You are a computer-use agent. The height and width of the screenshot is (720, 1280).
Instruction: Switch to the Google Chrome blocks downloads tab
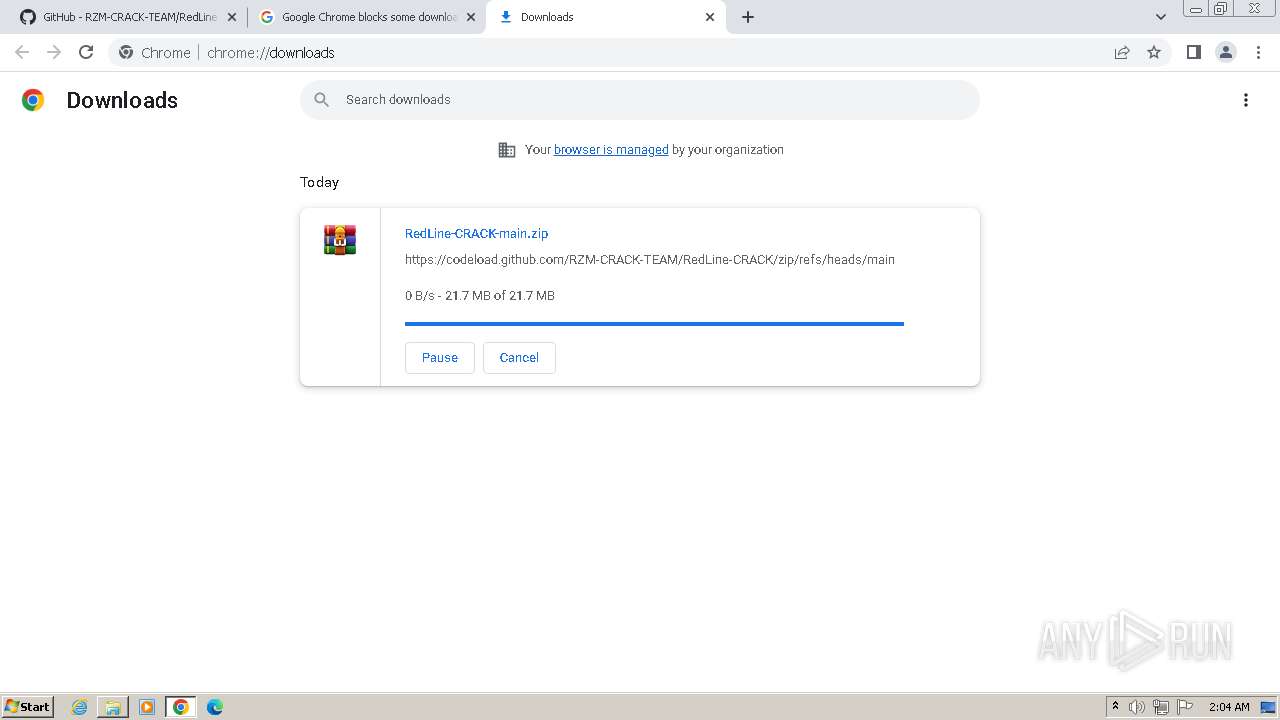pyautogui.click(x=365, y=17)
